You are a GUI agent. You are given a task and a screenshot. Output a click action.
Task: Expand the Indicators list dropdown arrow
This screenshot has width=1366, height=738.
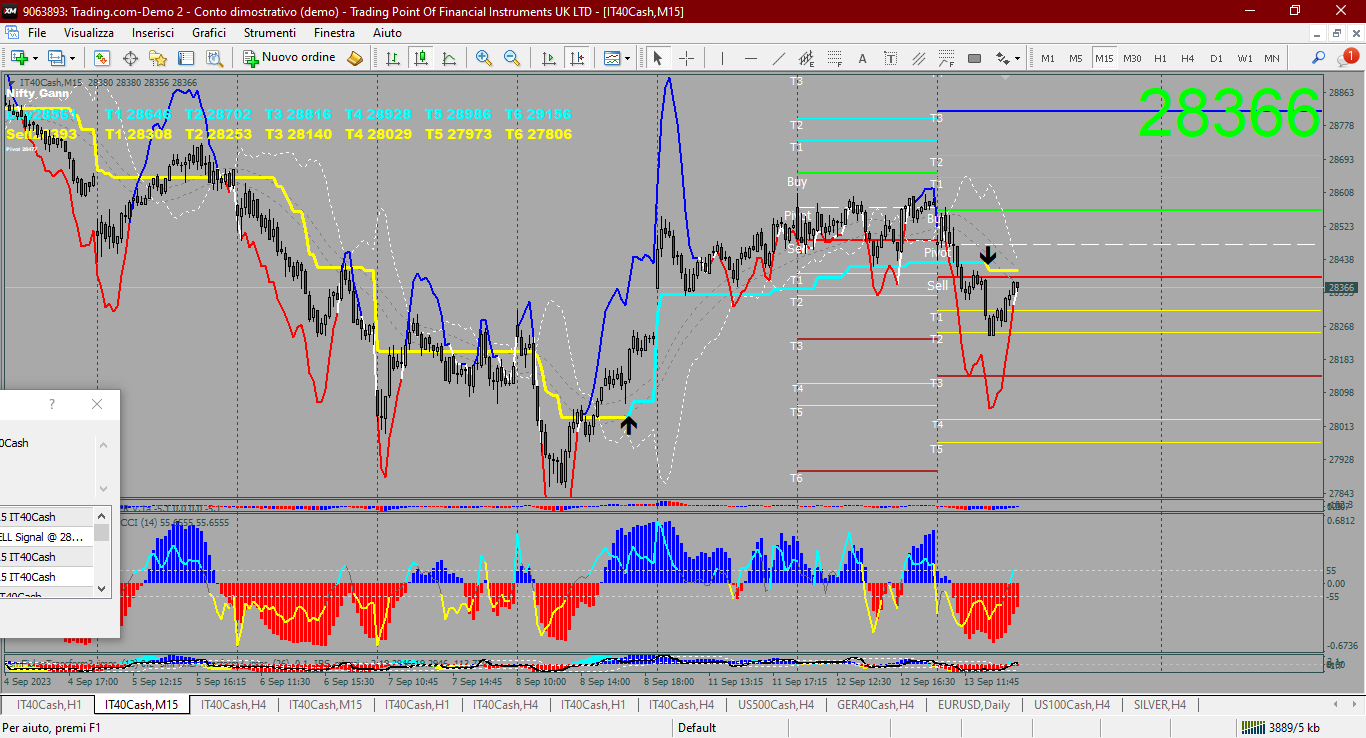(628, 58)
